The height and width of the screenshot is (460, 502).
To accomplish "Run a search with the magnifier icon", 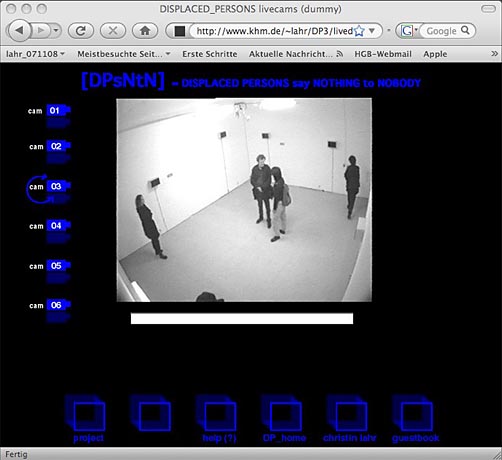I will point(465,30).
